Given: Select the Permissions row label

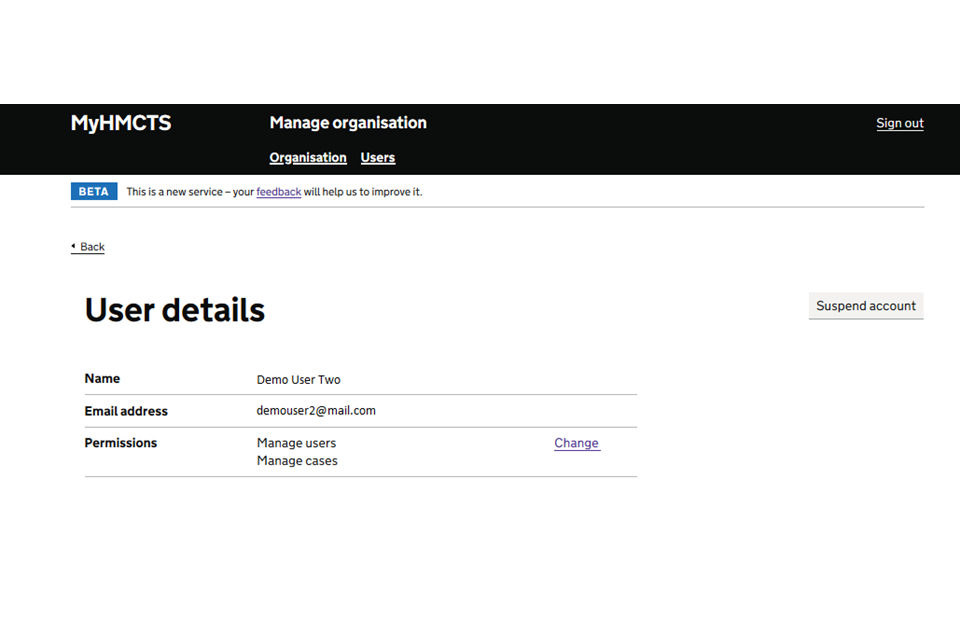Looking at the screenshot, I should [121, 443].
